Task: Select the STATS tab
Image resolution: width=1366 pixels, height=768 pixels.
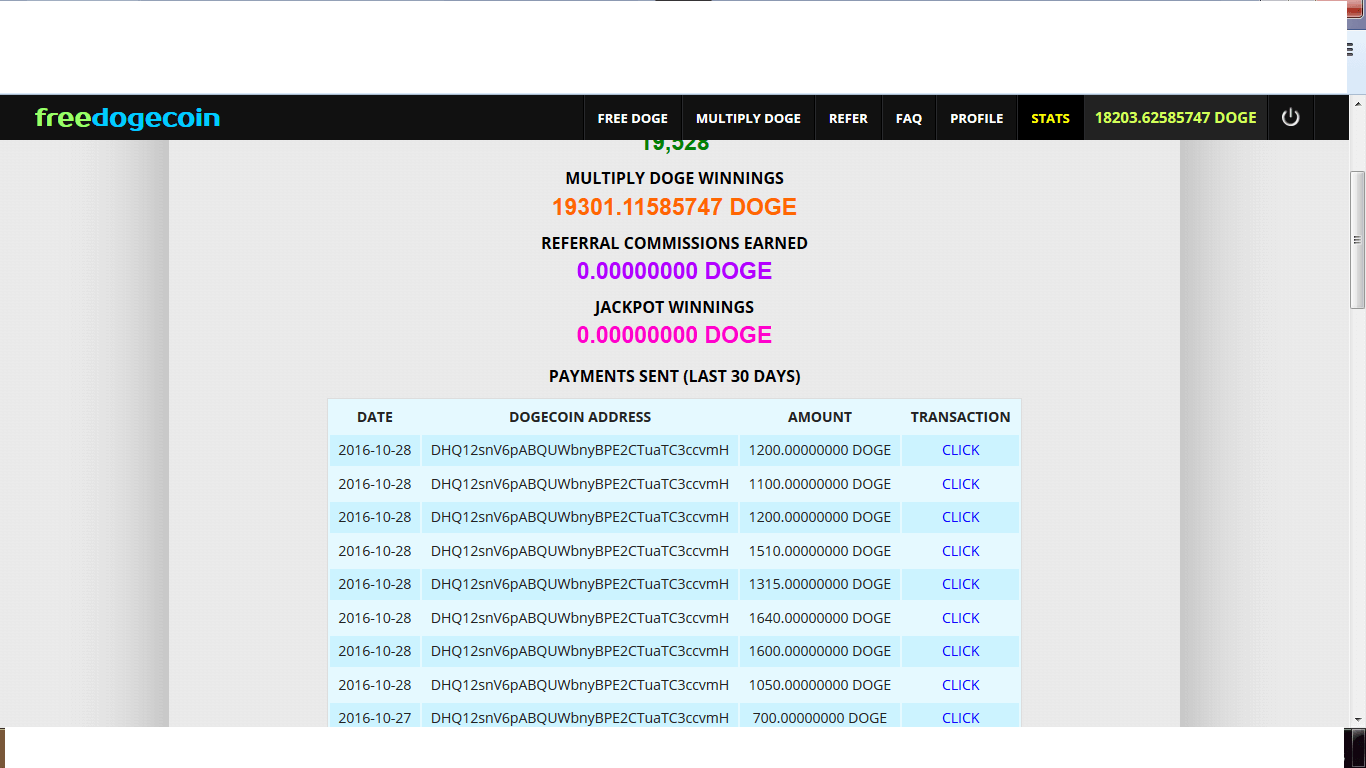Action: [1050, 118]
